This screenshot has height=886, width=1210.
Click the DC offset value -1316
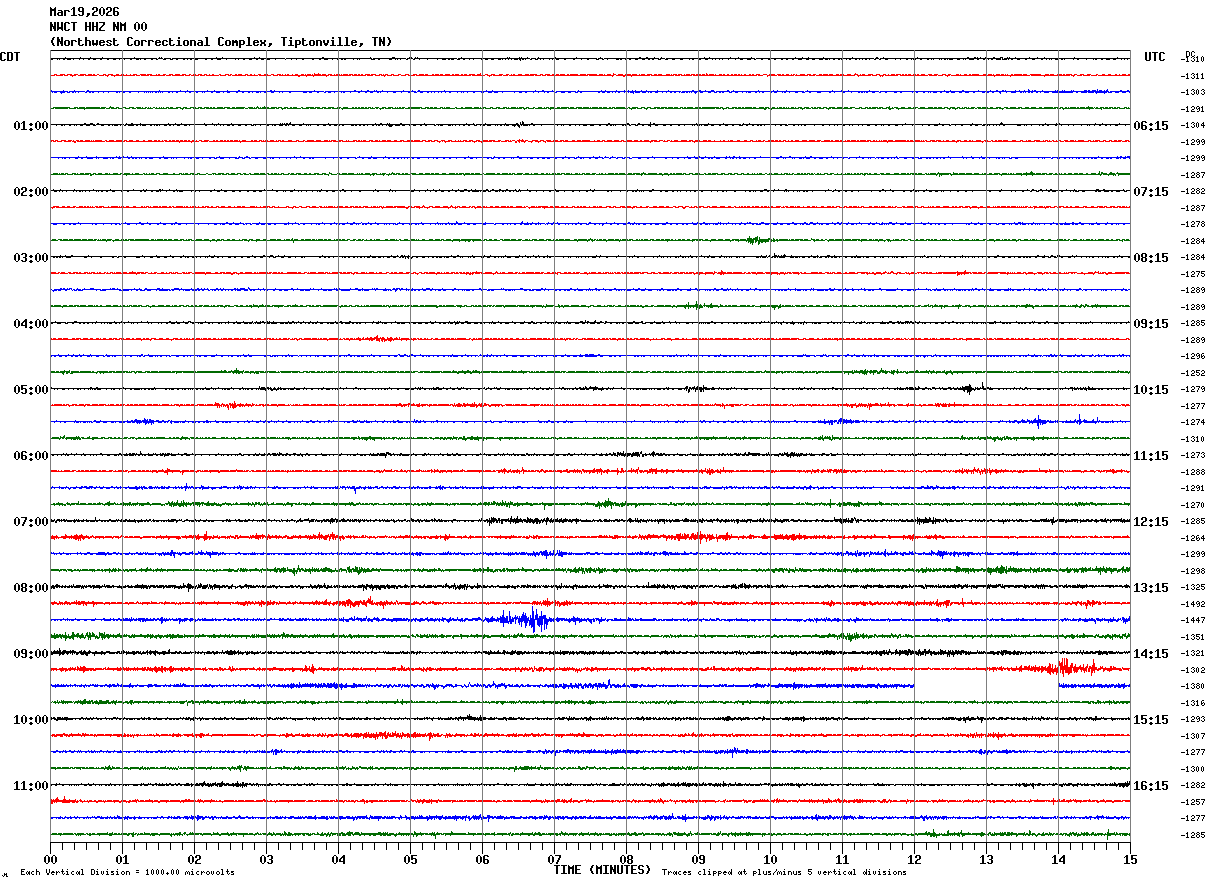pyautogui.click(x=1193, y=703)
